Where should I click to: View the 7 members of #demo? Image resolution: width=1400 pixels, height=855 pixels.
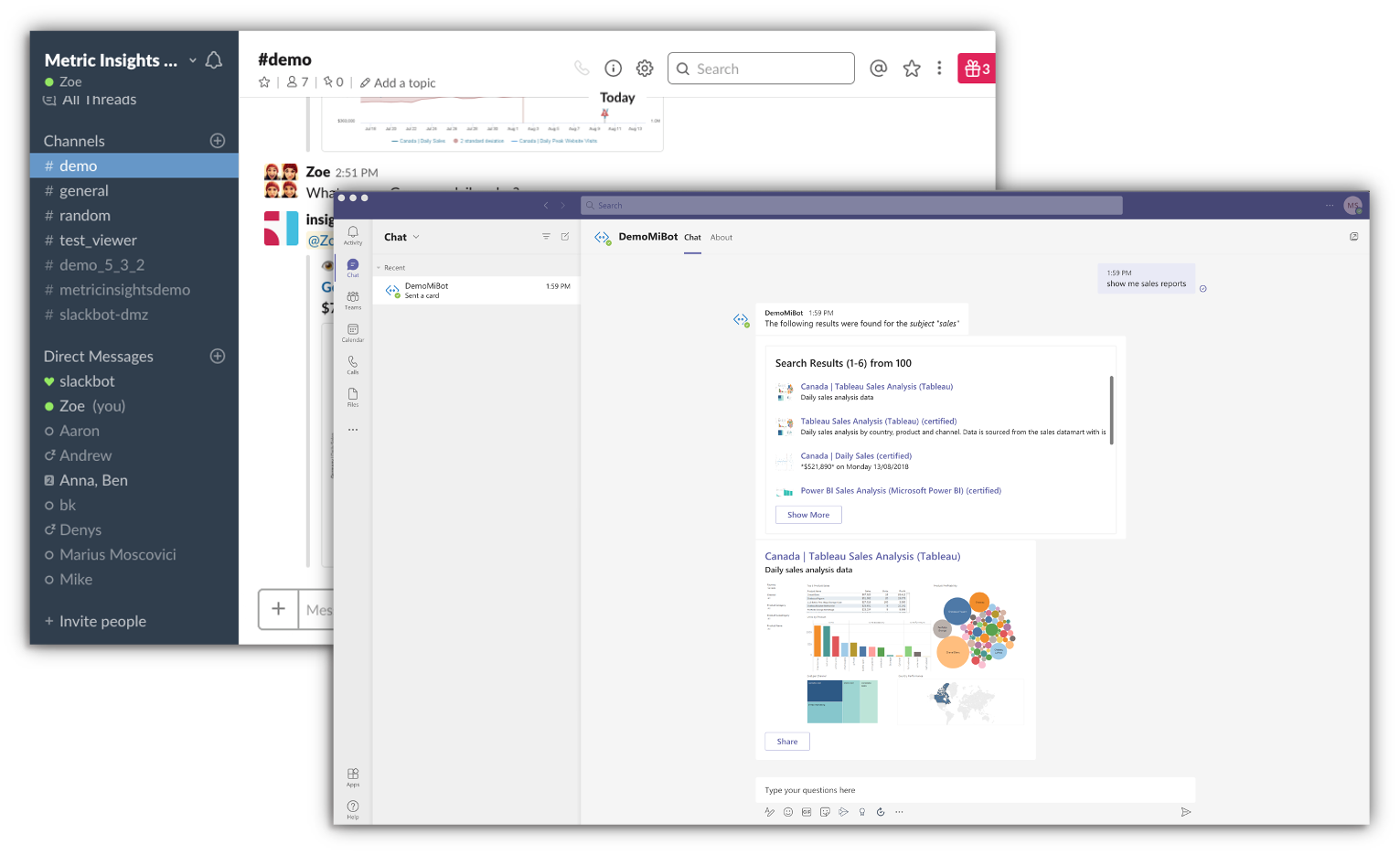click(x=297, y=82)
